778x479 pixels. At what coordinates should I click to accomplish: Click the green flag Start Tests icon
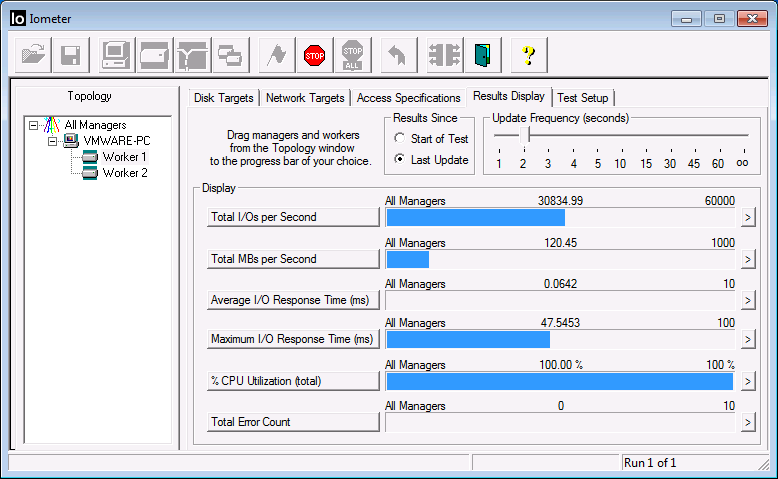tap(277, 55)
